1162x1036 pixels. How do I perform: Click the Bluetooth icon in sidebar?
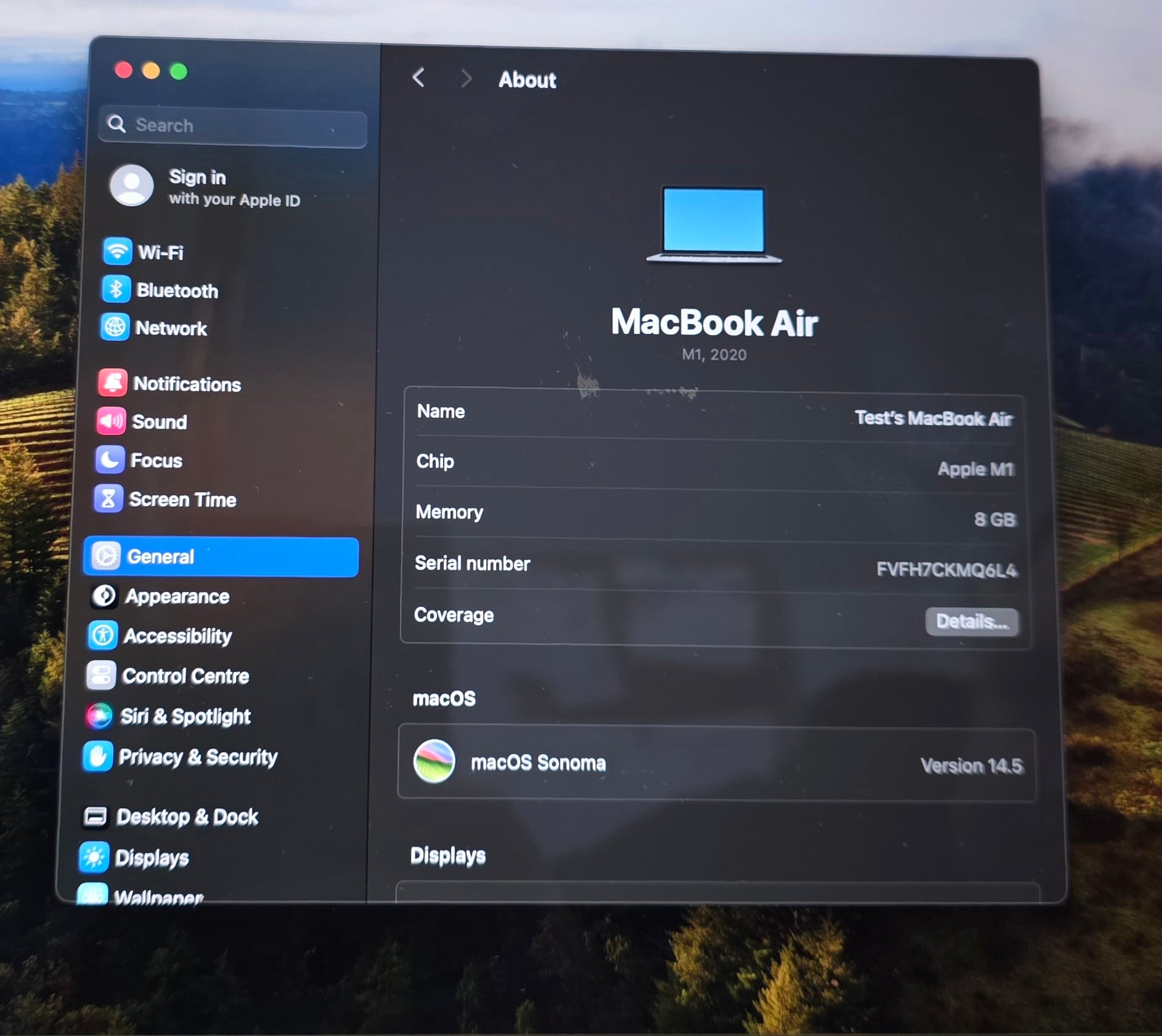[x=116, y=289]
